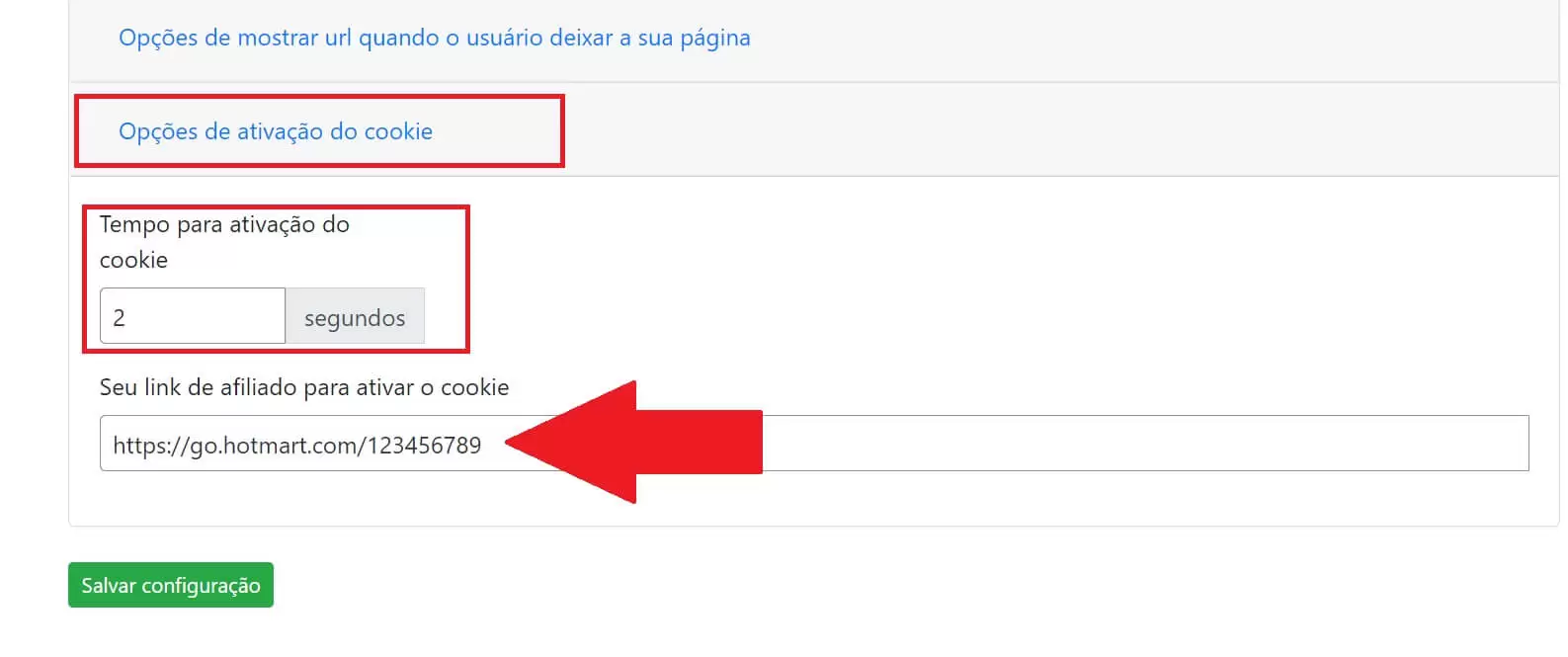This screenshot has height=657, width=1568.
Task: Click 'Seu link de afiliado' label
Action: point(304,387)
